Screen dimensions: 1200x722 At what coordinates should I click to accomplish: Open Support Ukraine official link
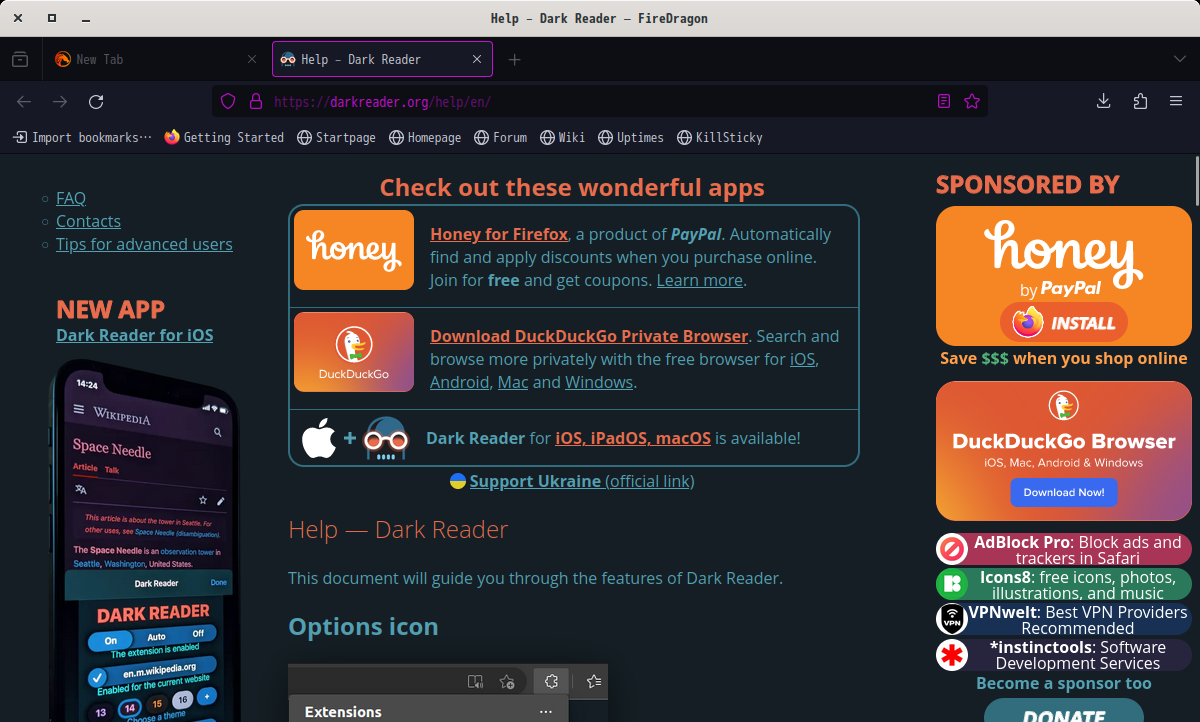582,481
